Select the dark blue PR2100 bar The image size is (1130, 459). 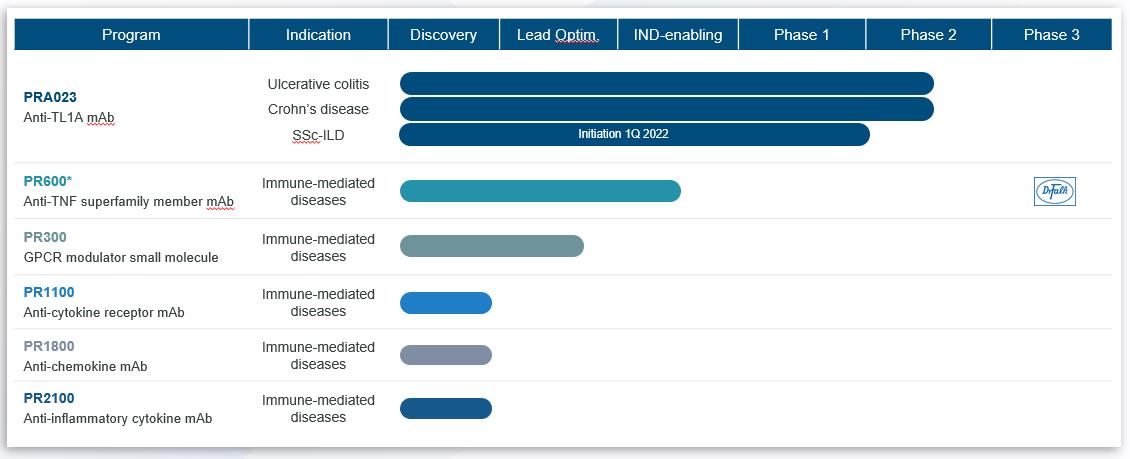click(x=446, y=408)
